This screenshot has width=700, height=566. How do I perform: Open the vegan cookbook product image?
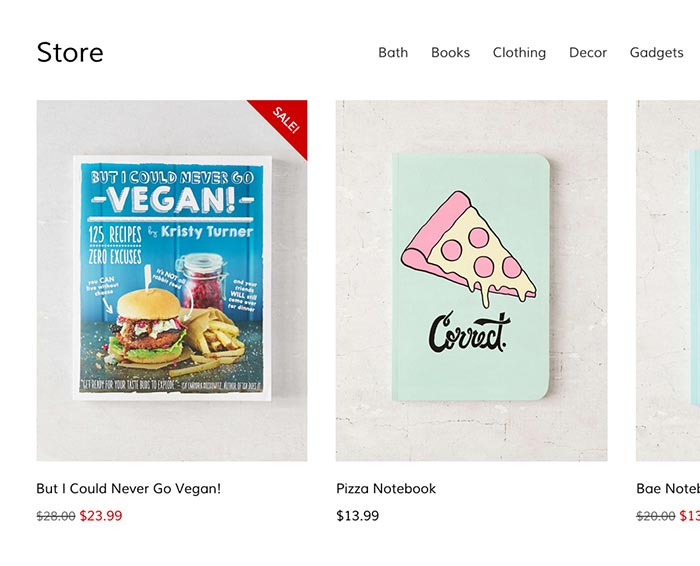click(x=172, y=280)
